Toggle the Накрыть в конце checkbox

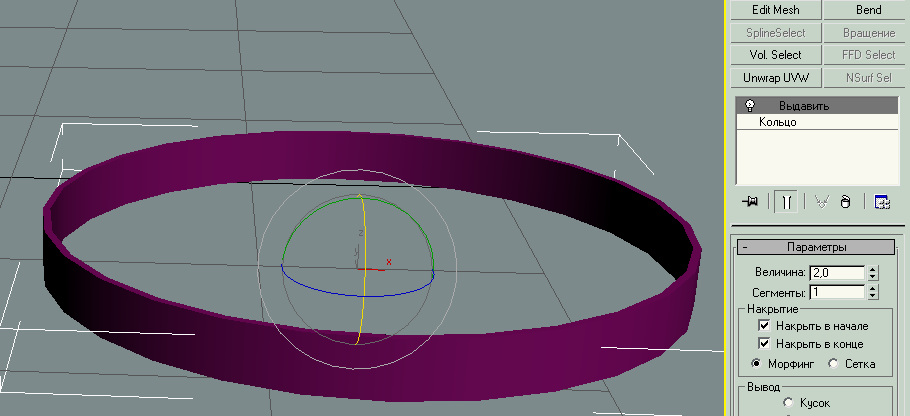click(765, 344)
